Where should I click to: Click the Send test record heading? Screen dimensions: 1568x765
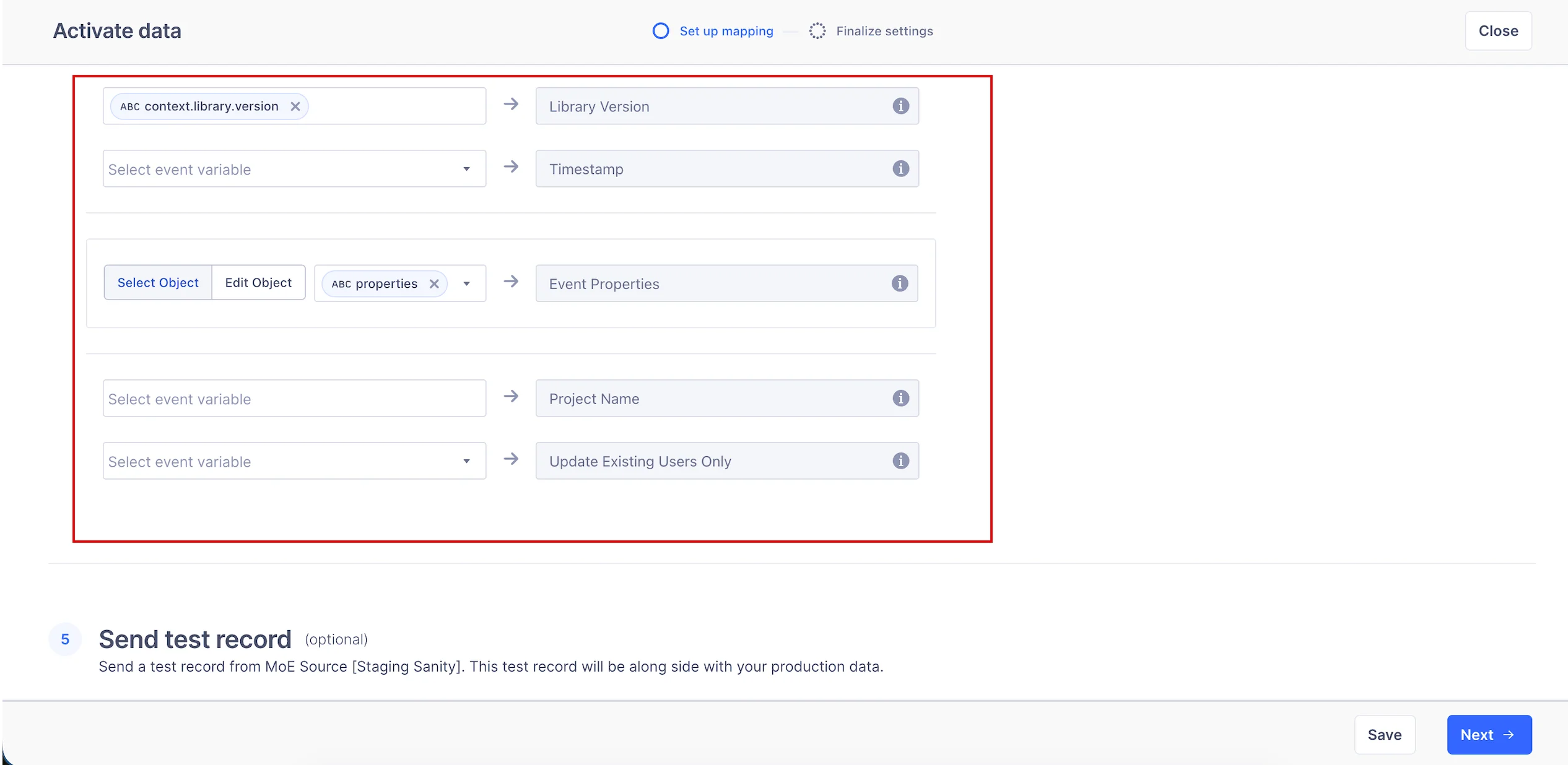point(195,639)
